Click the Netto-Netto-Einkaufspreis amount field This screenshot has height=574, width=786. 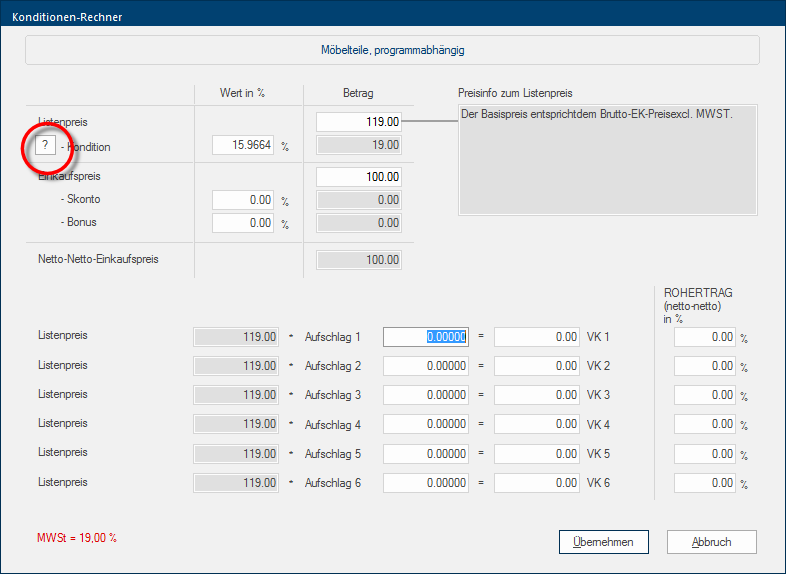(x=359, y=260)
